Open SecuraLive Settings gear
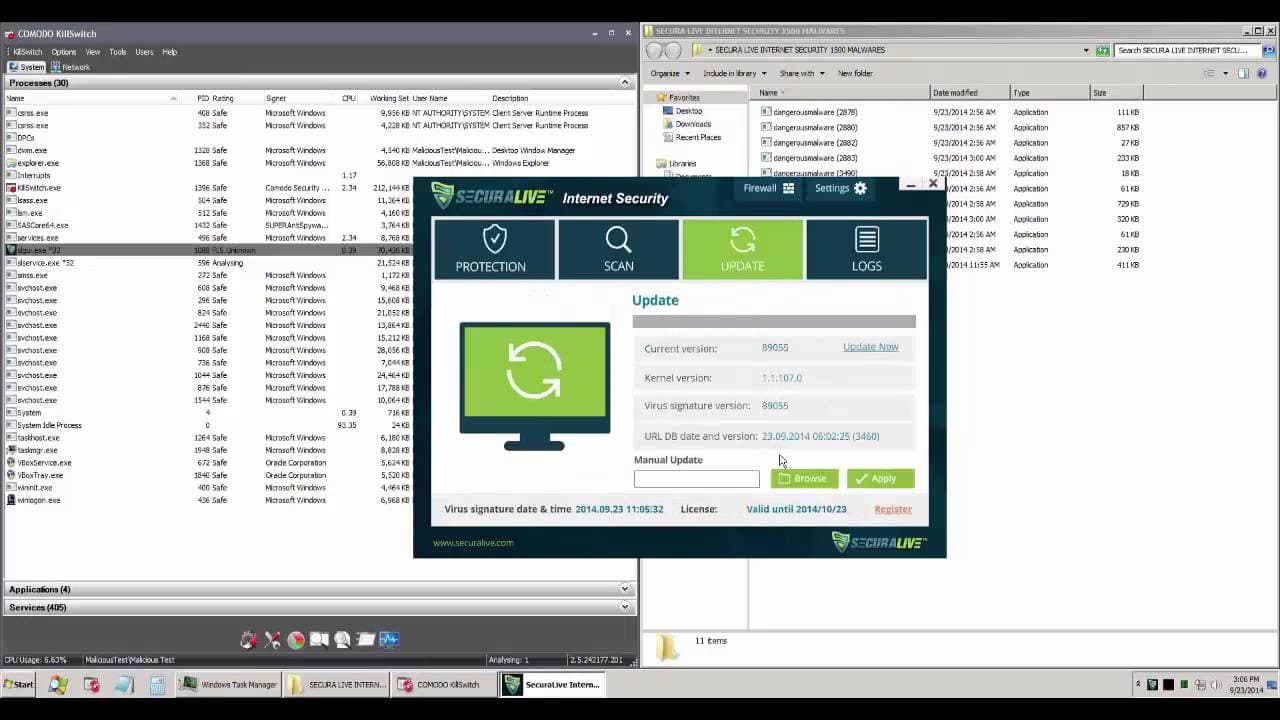The width and height of the screenshot is (1280, 720). coord(841,188)
